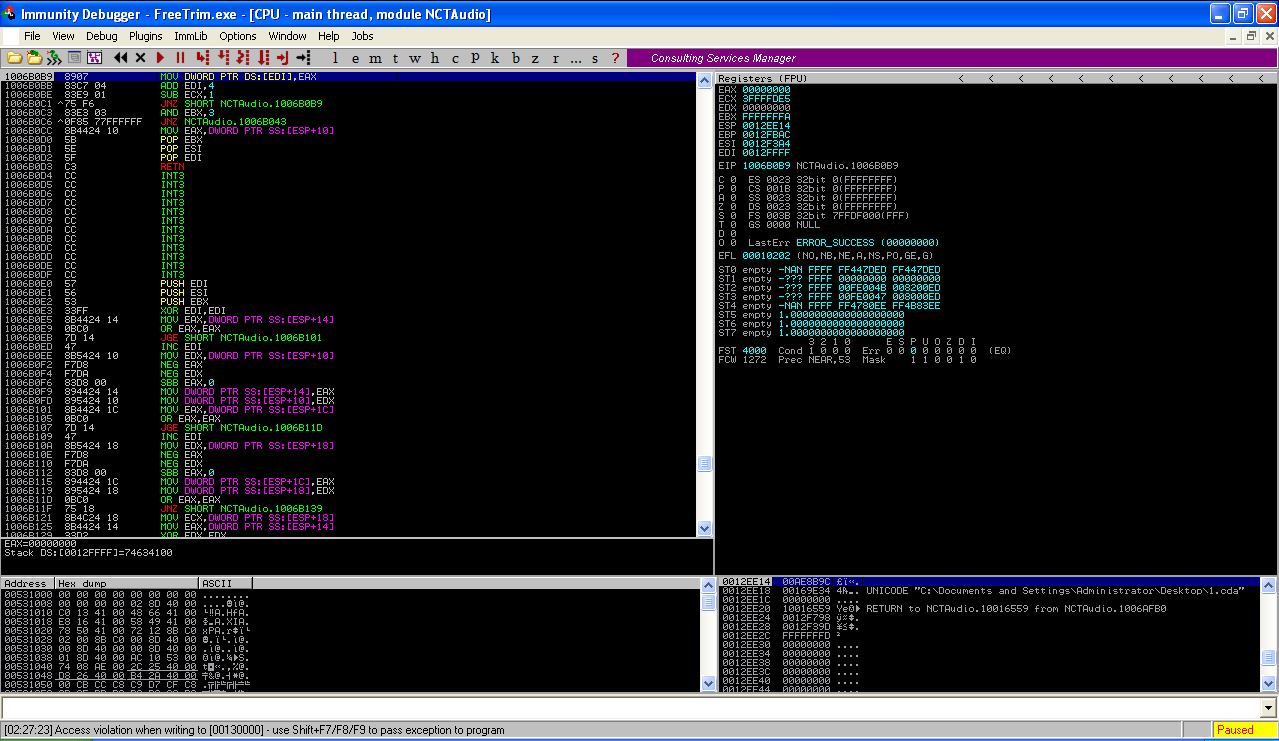This screenshot has height=741, width=1279.
Task: Open help with red '?' icon
Action: [615, 58]
